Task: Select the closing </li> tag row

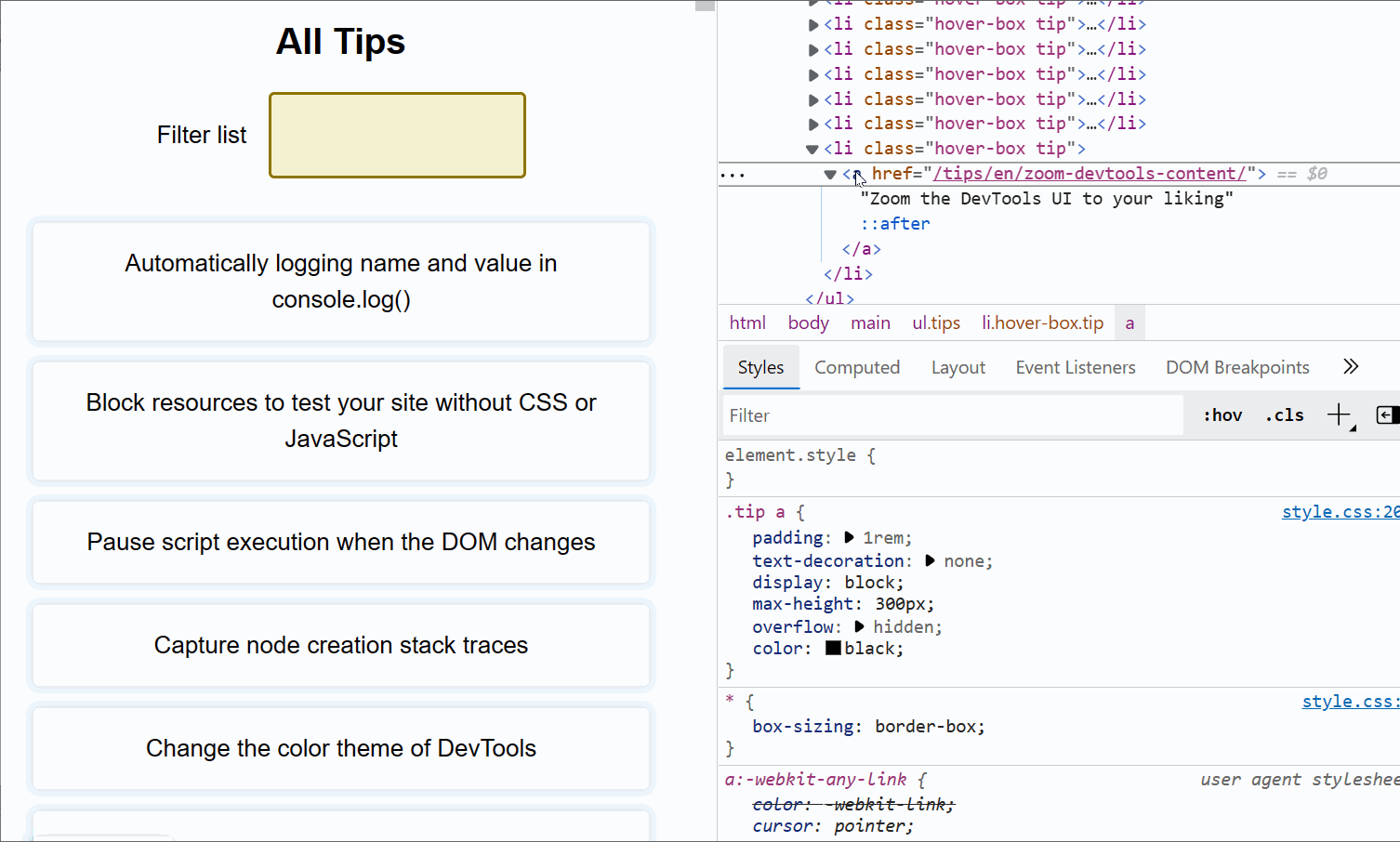Action: (848, 274)
